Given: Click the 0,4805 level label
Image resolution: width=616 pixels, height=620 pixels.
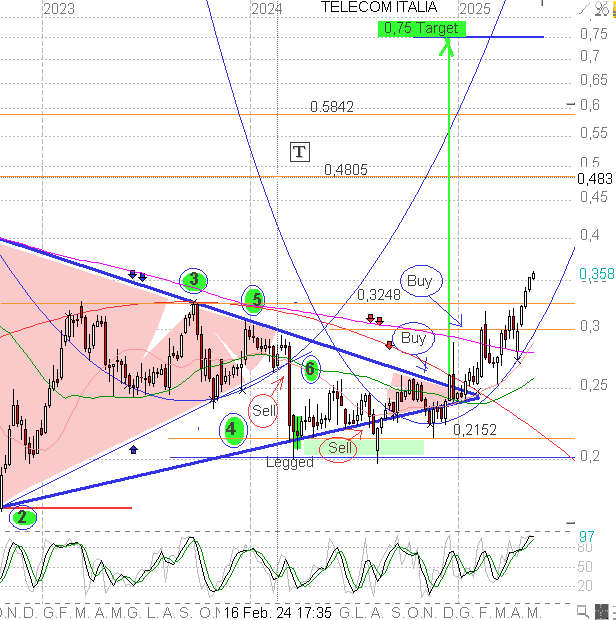Looking at the screenshot, I should coord(346,170).
